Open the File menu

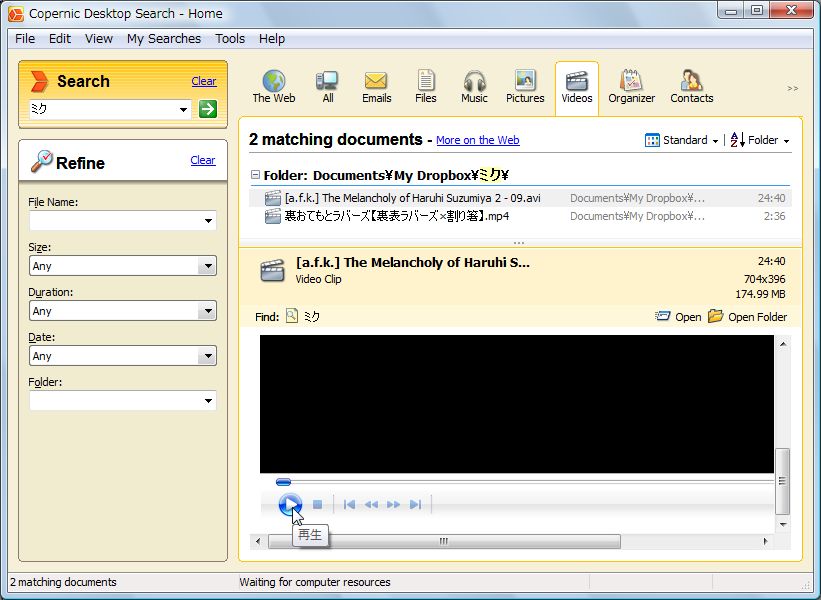(x=25, y=39)
